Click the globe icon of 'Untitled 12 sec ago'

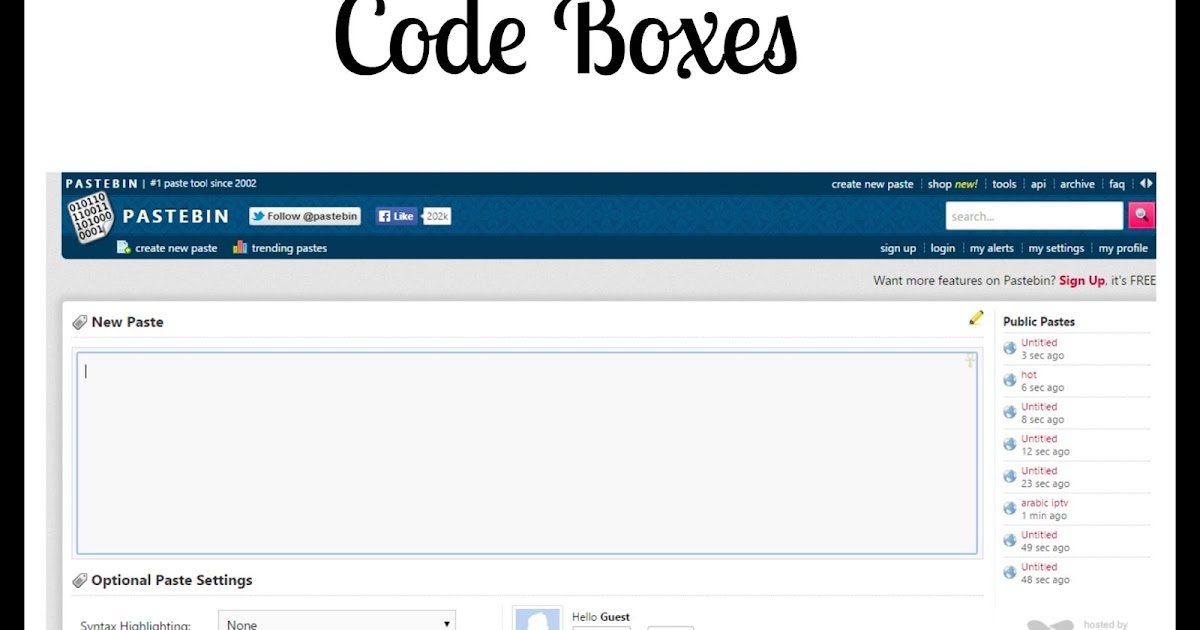(x=1010, y=444)
